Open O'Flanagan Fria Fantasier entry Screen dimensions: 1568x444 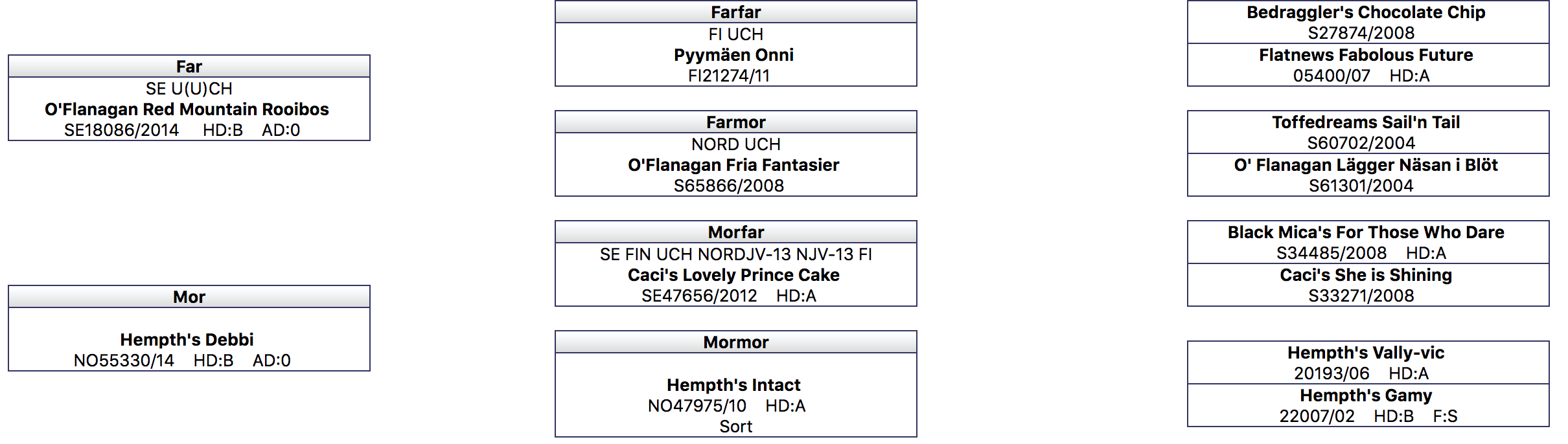point(733,165)
